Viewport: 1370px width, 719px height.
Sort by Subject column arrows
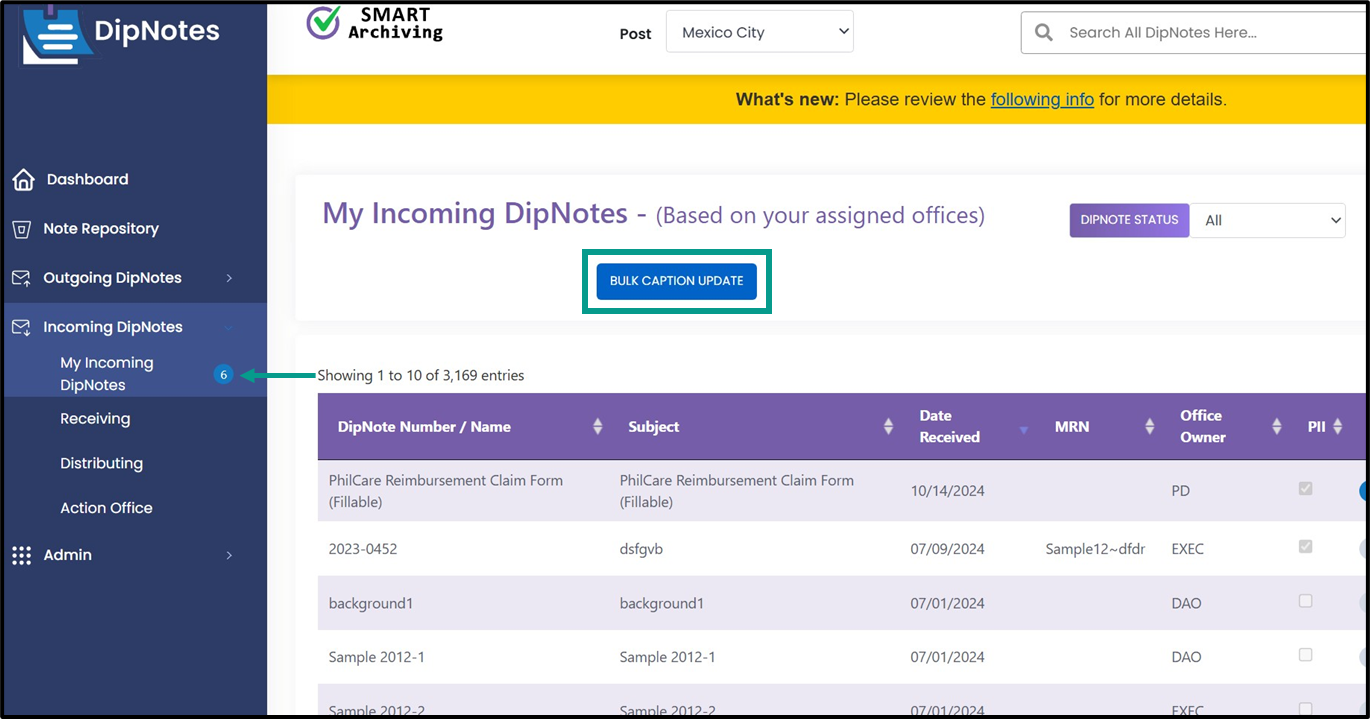(x=888, y=426)
